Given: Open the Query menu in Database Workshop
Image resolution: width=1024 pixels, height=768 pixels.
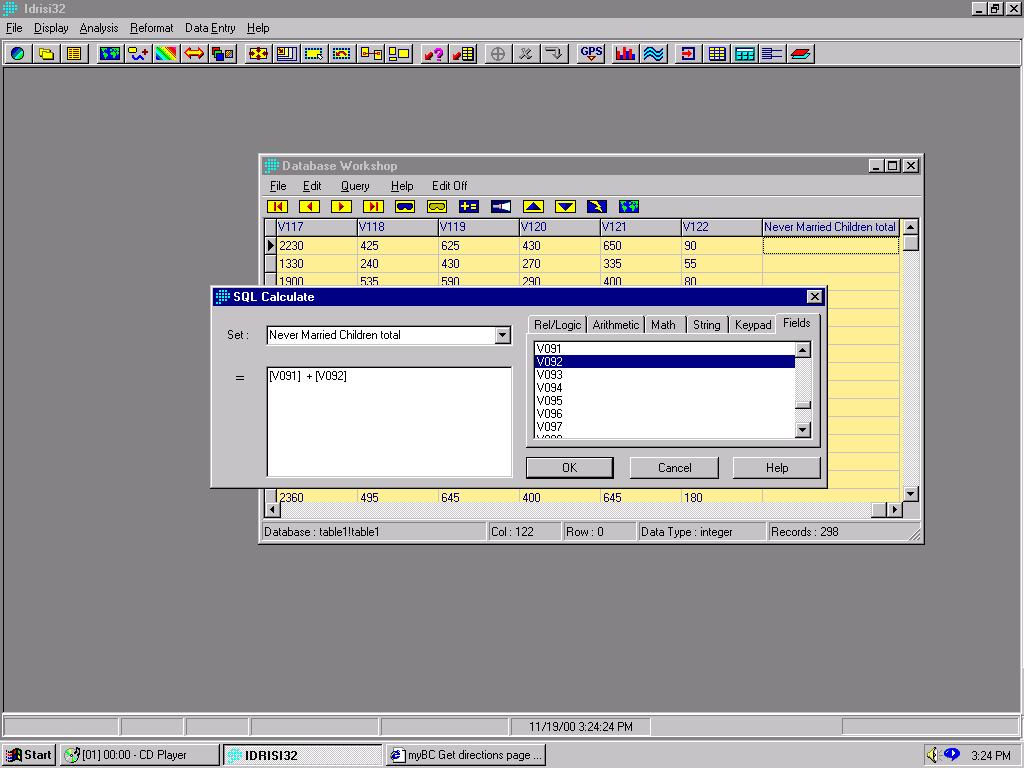Looking at the screenshot, I should point(355,186).
